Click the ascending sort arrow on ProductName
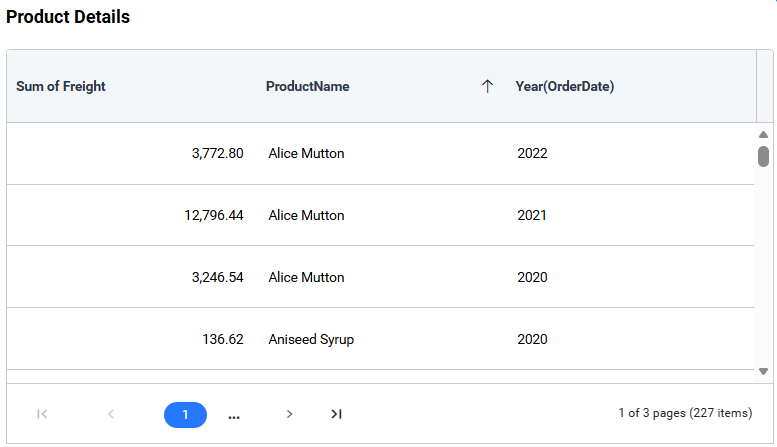The height and width of the screenshot is (447, 777). click(x=487, y=87)
